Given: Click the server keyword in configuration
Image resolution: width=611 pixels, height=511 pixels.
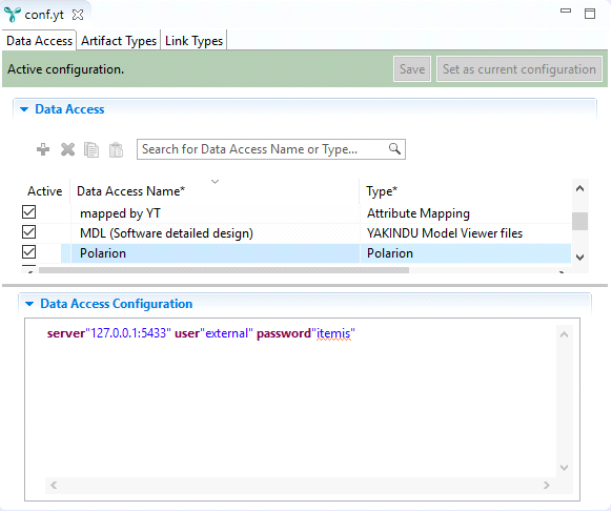Looking at the screenshot, I should click(x=66, y=334).
